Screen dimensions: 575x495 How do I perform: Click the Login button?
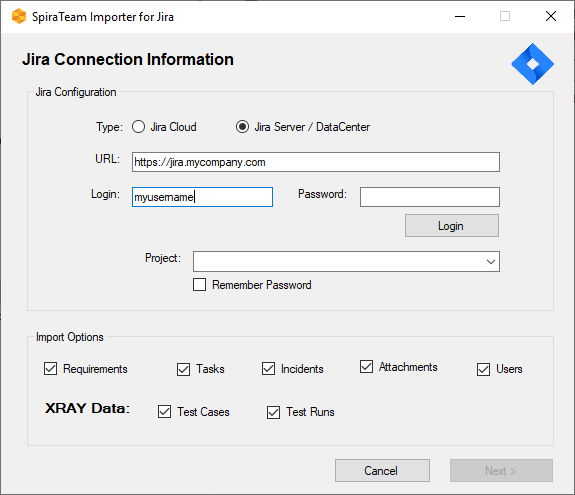(452, 226)
